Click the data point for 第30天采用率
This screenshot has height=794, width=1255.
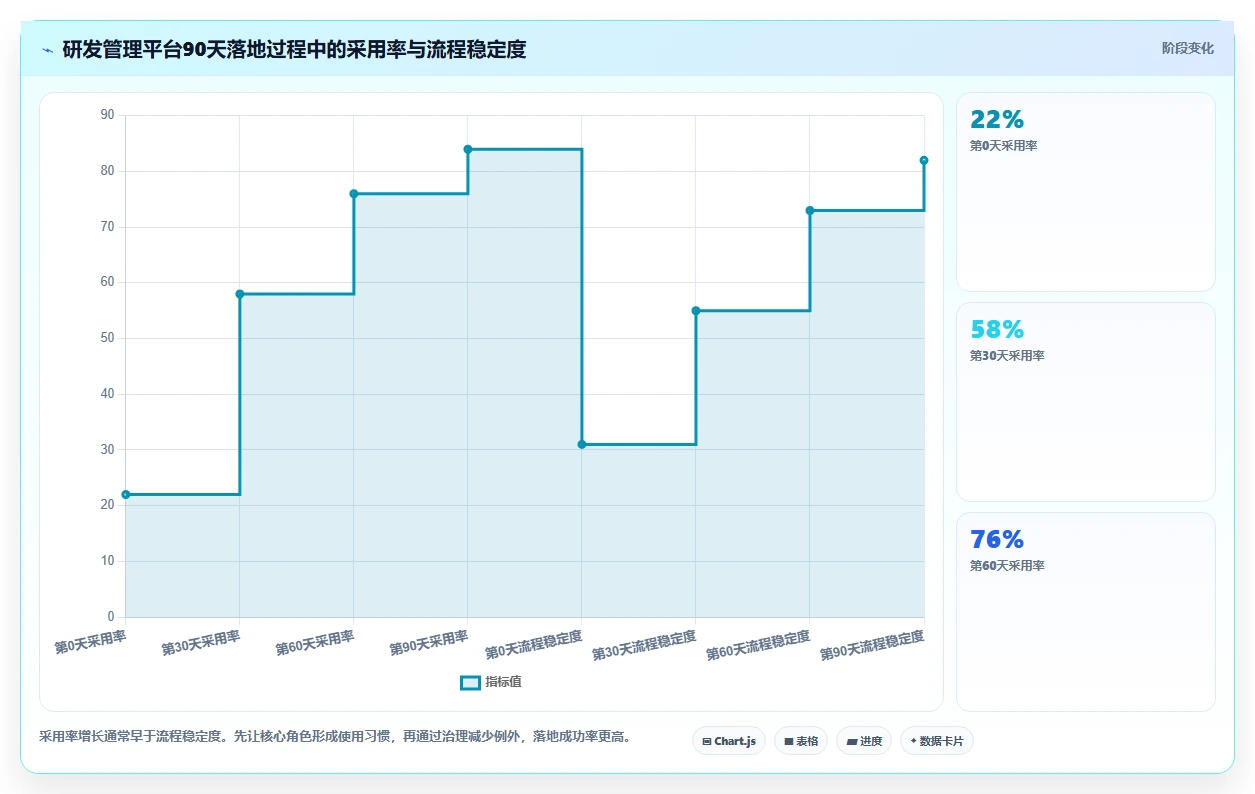click(240, 294)
